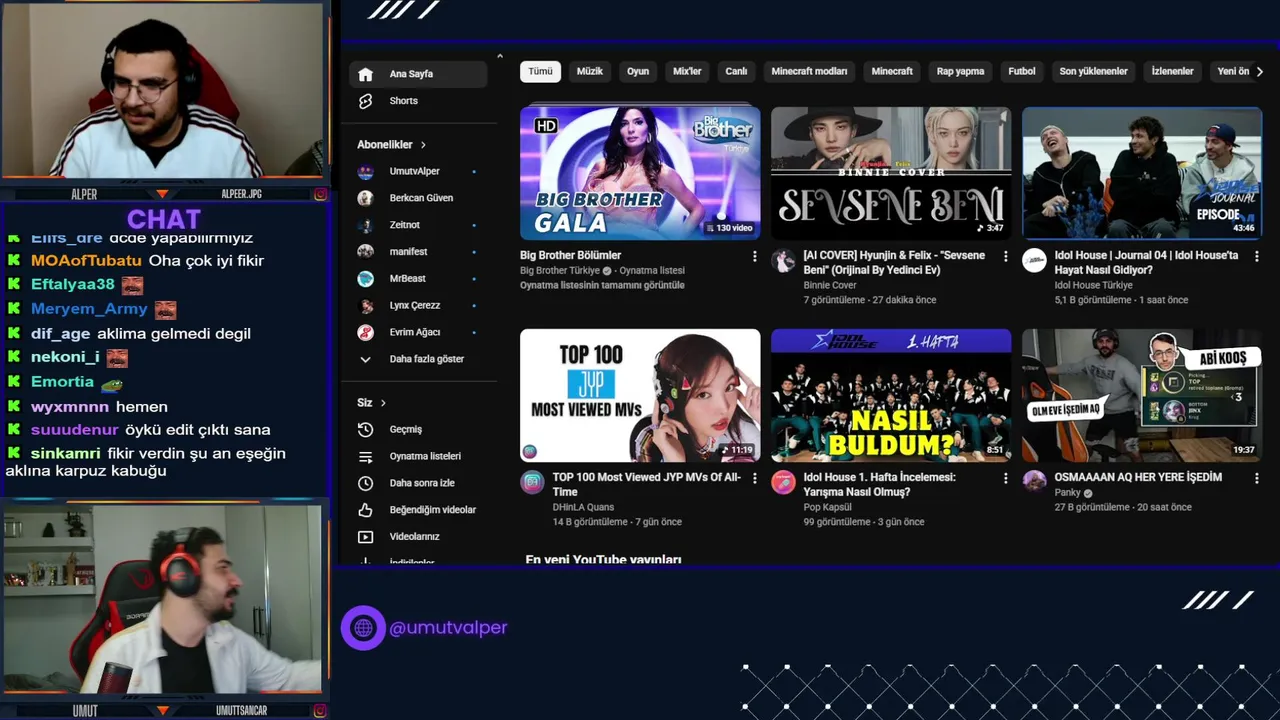Open video title Idol House Journal 04
The width and height of the screenshot is (1280, 720).
pos(1146,263)
